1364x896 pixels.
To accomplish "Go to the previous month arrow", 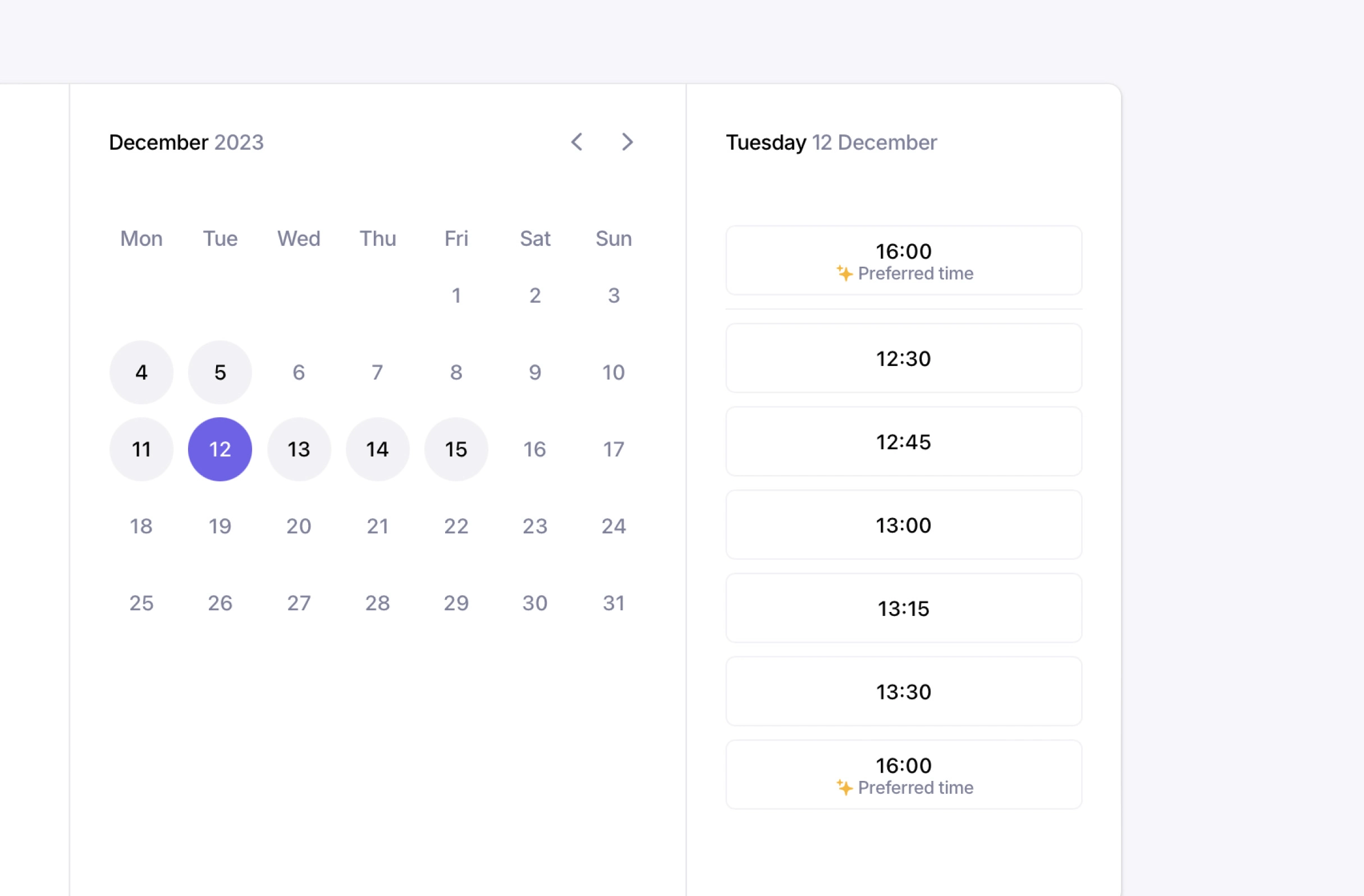I will click(576, 142).
